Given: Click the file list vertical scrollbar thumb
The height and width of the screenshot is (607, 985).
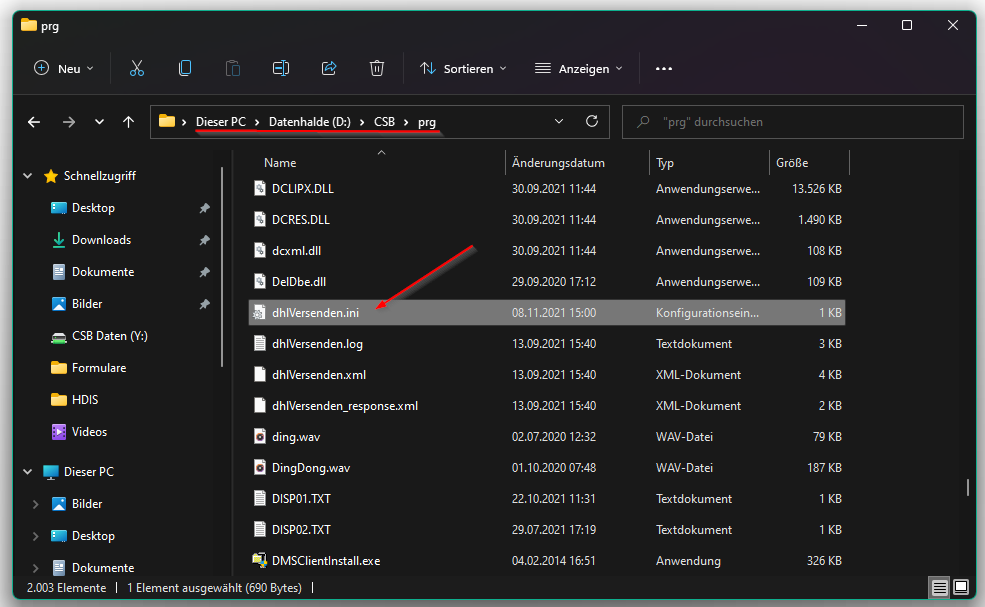Looking at the screenshot, I should pos(967,487).
